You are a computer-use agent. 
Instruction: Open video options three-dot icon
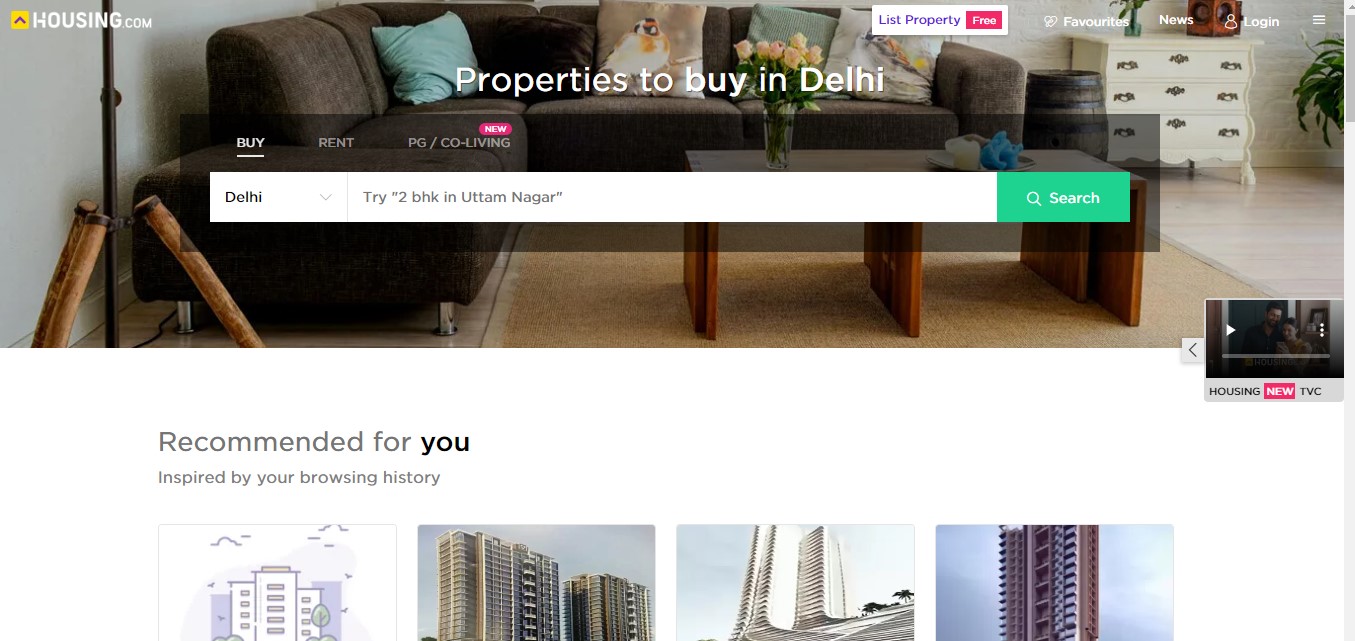[1322, 330]
